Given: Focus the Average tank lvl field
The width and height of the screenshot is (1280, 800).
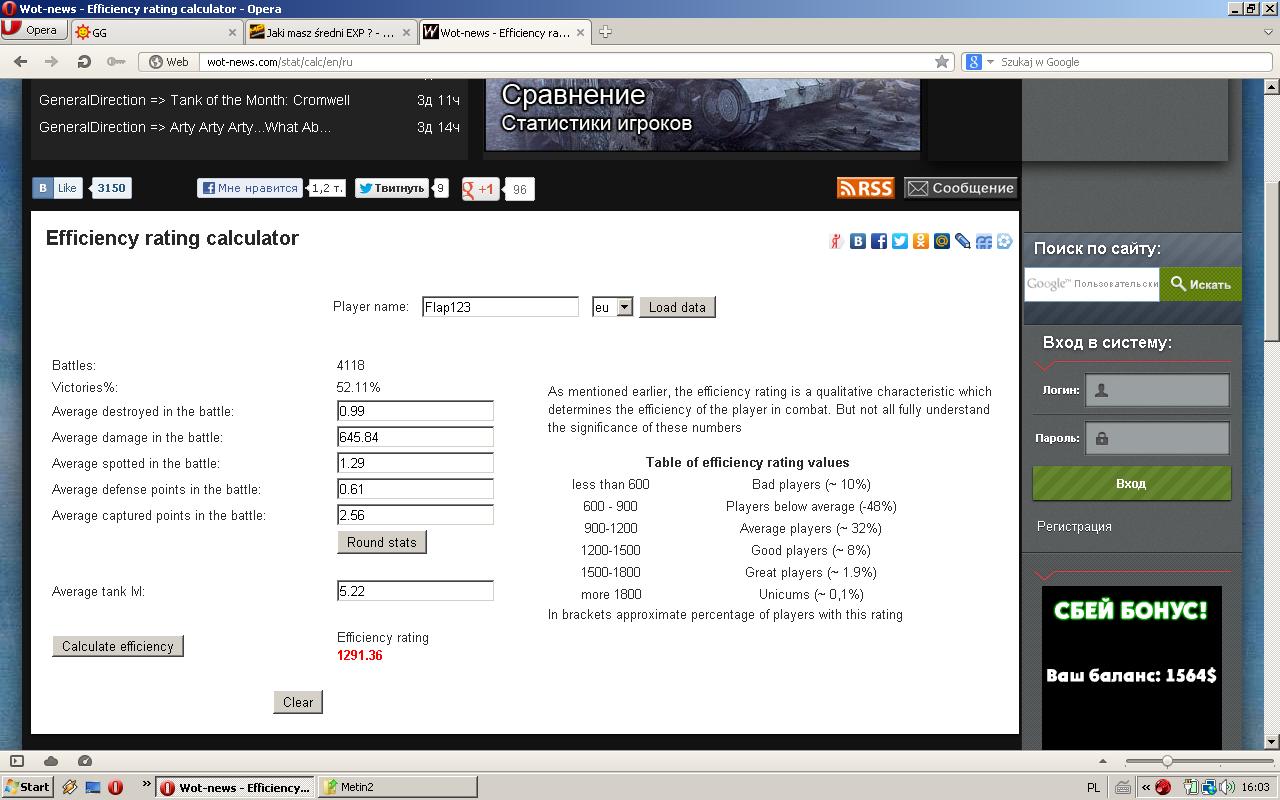Looking at the screenshot, I should click(x=415, y=591).
